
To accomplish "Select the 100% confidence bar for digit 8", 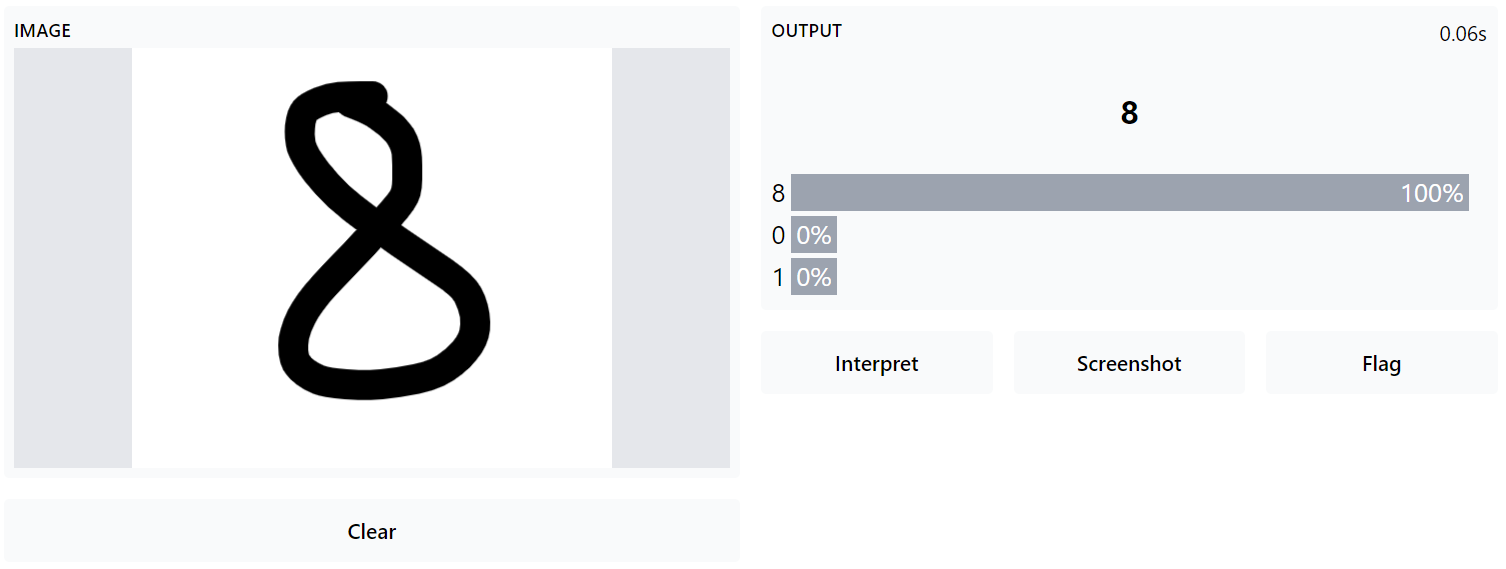I will point(1129,192).
